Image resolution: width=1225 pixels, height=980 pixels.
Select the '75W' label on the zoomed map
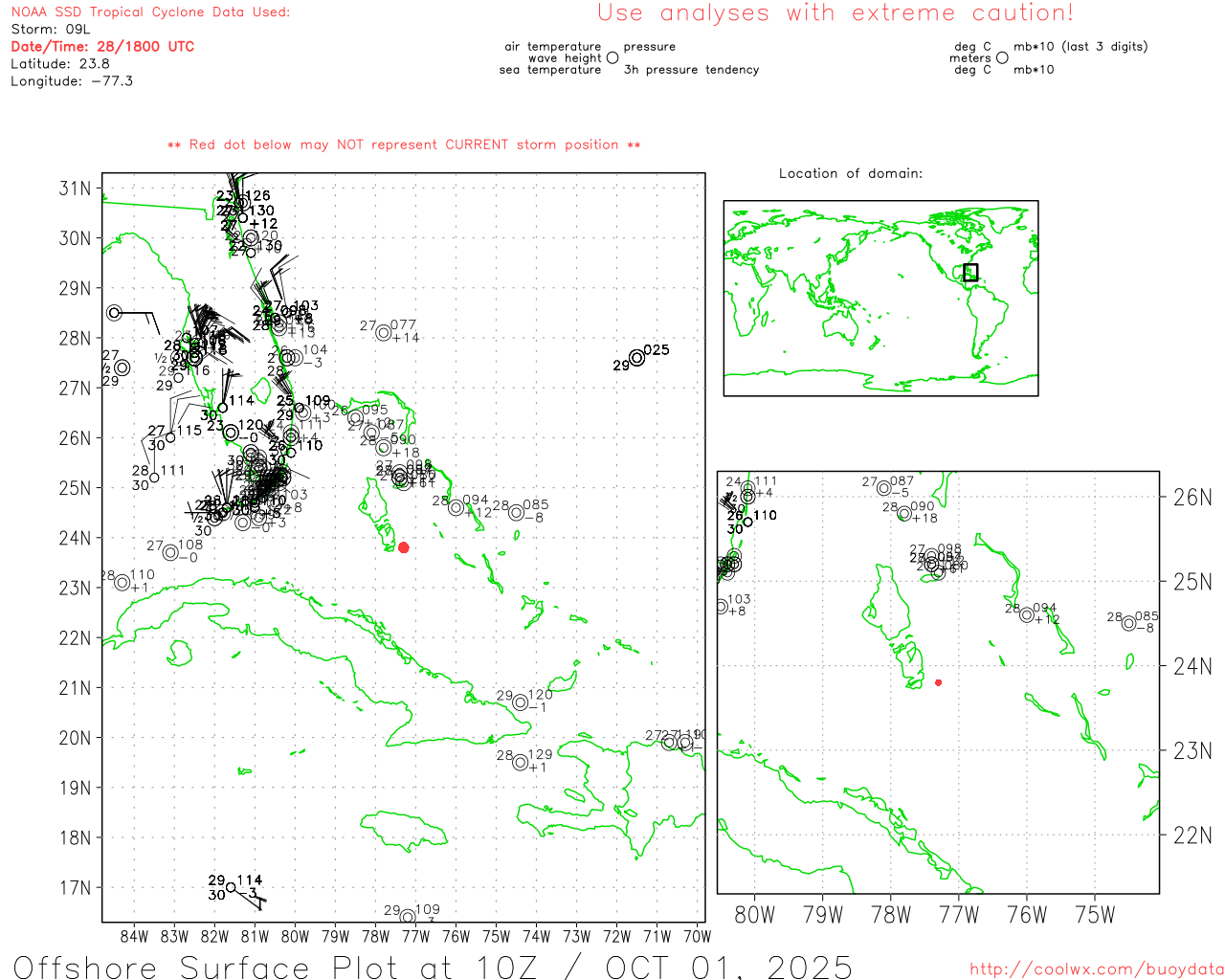[x=1096, y=914]
